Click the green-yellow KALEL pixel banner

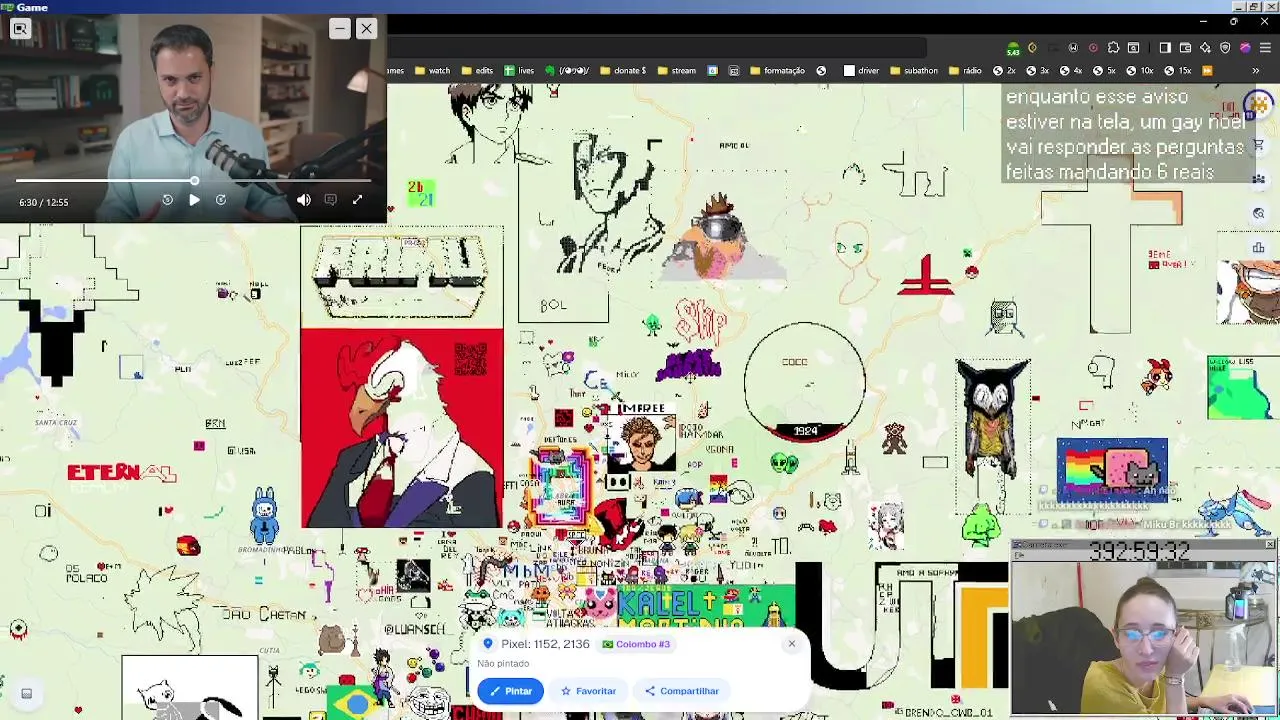coord(706,606)
